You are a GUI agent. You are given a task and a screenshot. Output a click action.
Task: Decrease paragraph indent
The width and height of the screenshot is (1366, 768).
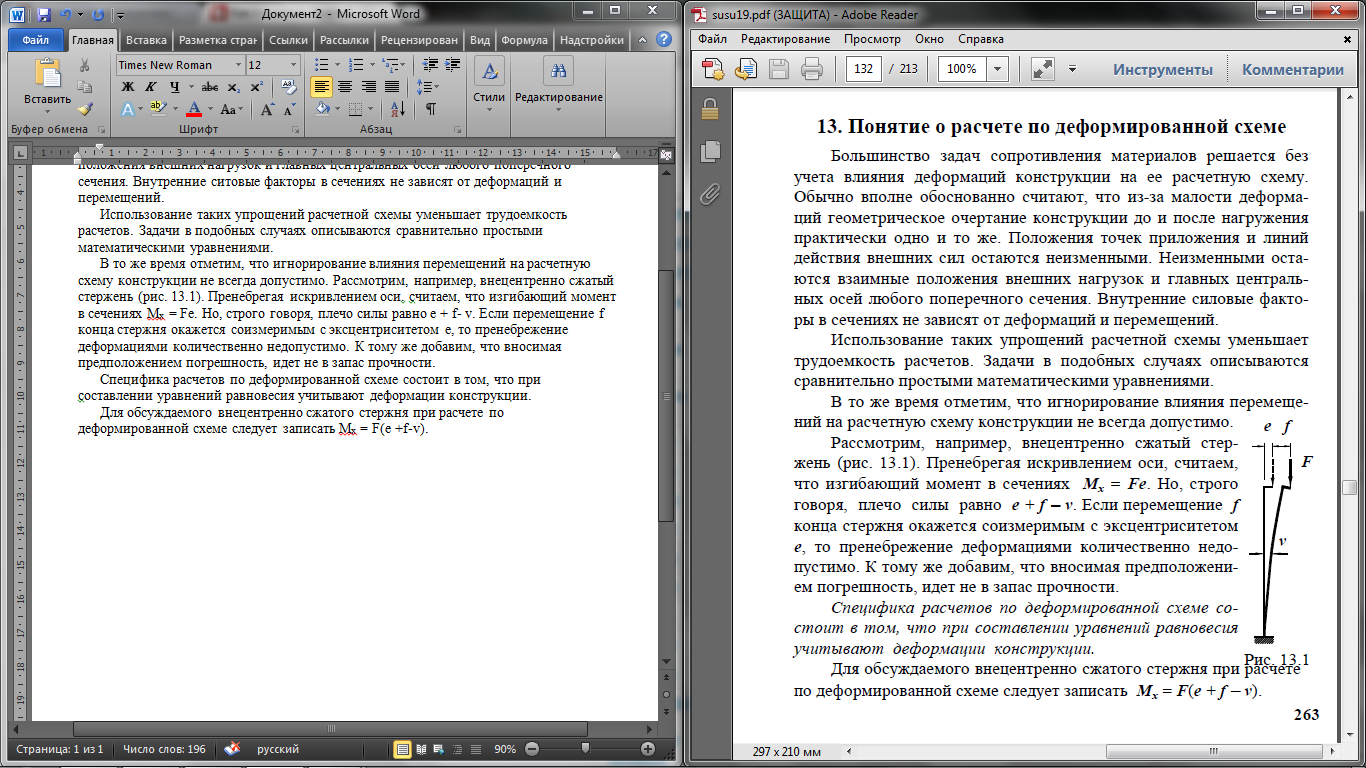coord(430,65)
